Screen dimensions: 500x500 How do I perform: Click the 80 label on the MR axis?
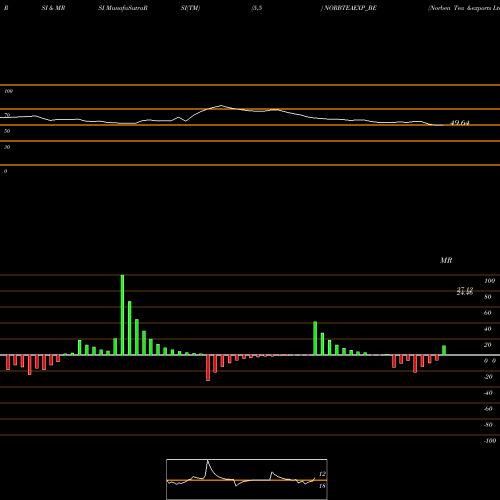tap(488, 297)
